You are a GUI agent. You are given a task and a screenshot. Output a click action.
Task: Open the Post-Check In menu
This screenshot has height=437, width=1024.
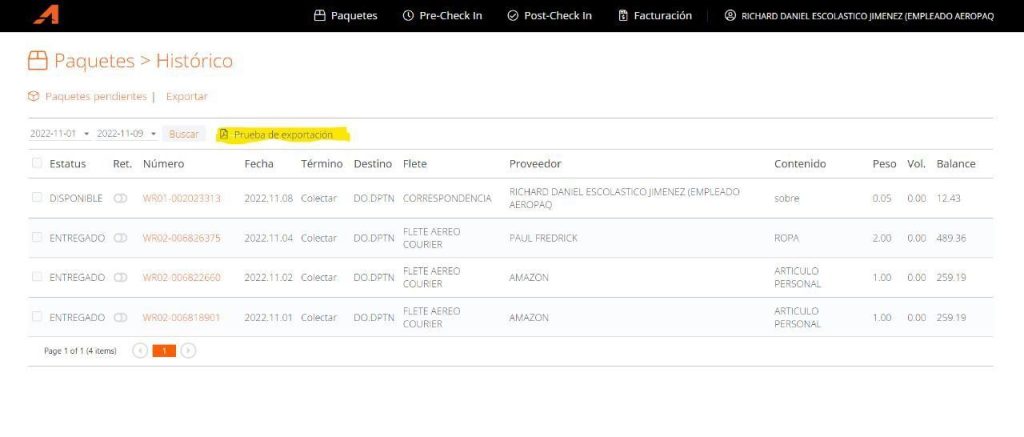tap(549, 16)
